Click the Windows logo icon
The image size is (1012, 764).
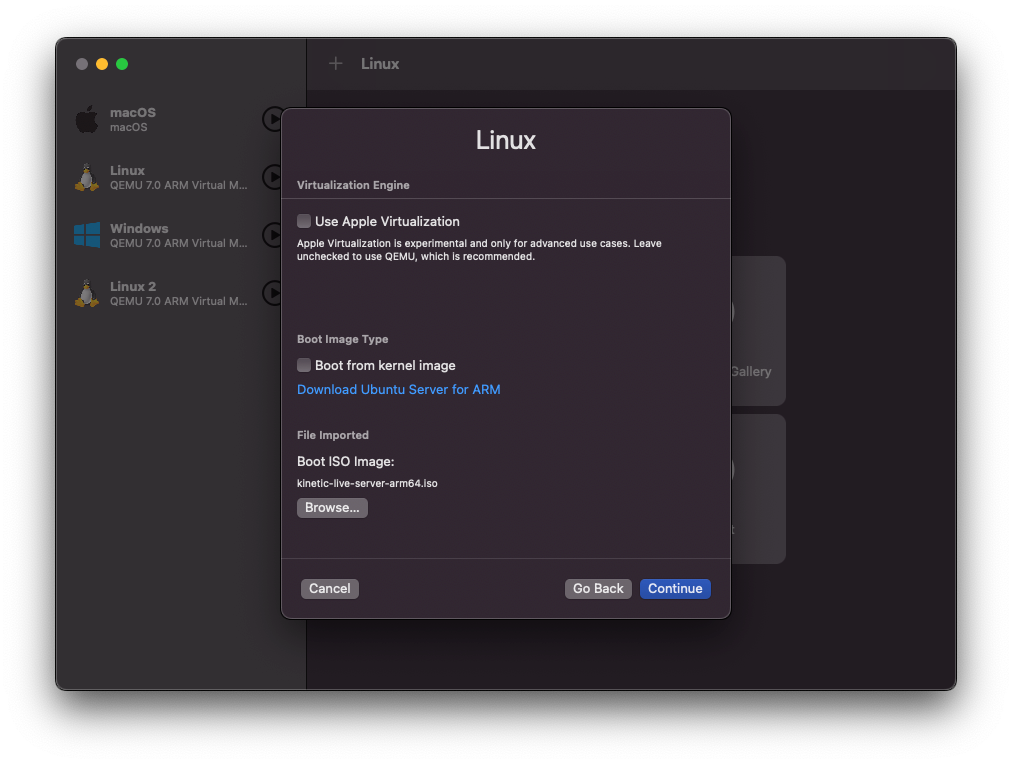[x=87, y=235]
